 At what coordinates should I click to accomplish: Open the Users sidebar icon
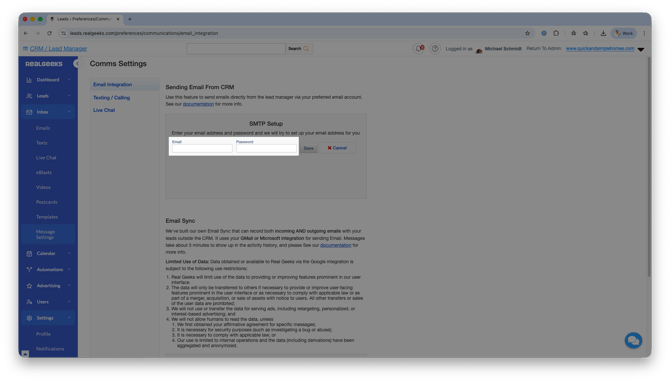[x=29, y=302]
